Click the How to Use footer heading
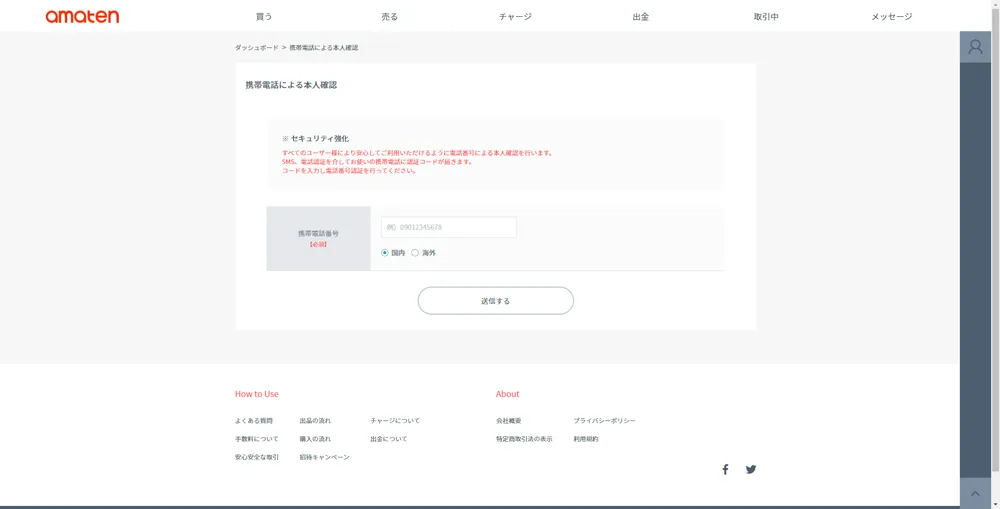The image size is (1000, 509). tap(256, 394)
